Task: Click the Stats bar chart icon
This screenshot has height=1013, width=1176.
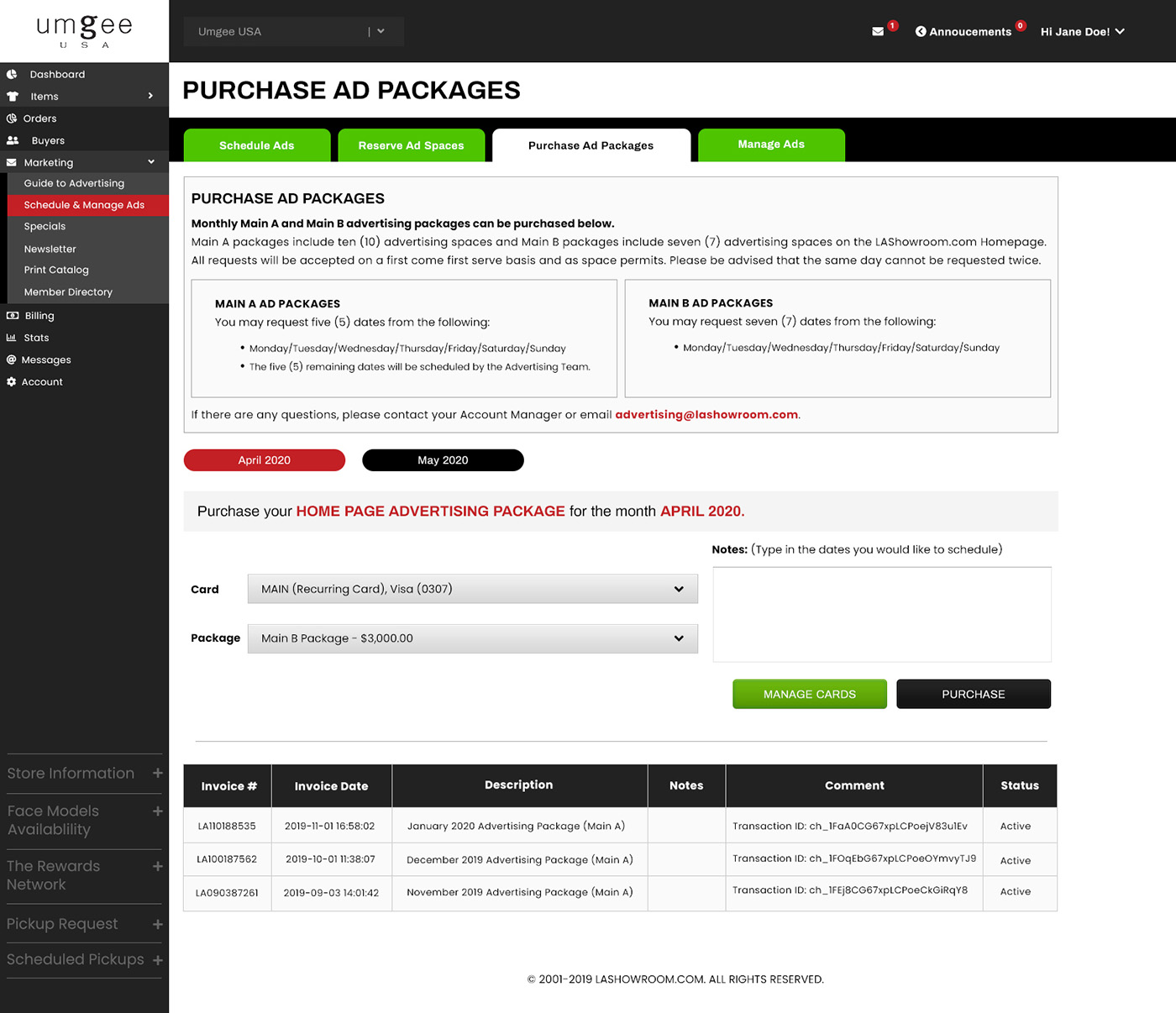Action: tap(12, 338)
